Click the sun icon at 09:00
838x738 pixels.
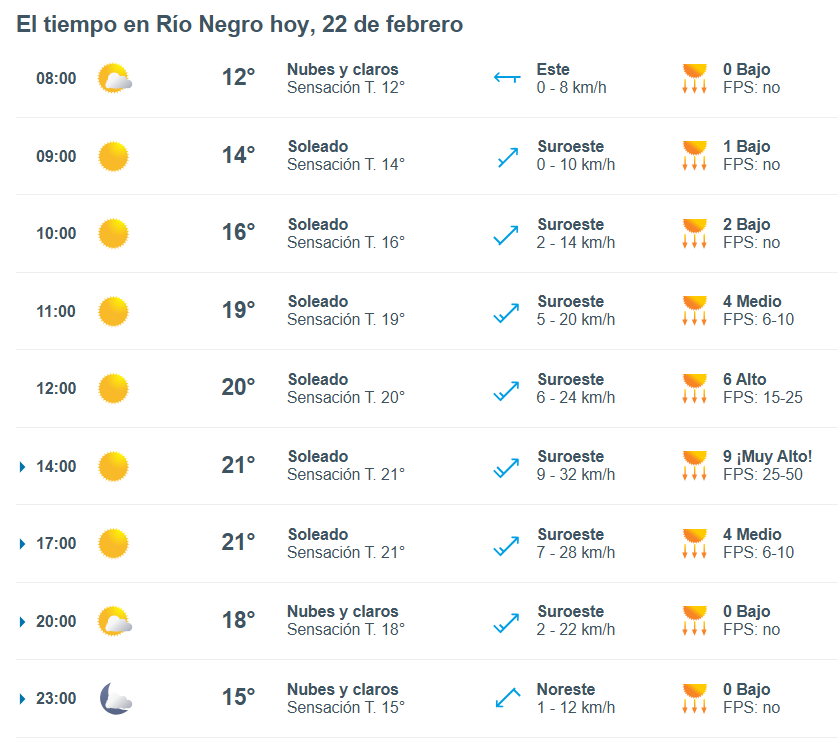point(113,156)
